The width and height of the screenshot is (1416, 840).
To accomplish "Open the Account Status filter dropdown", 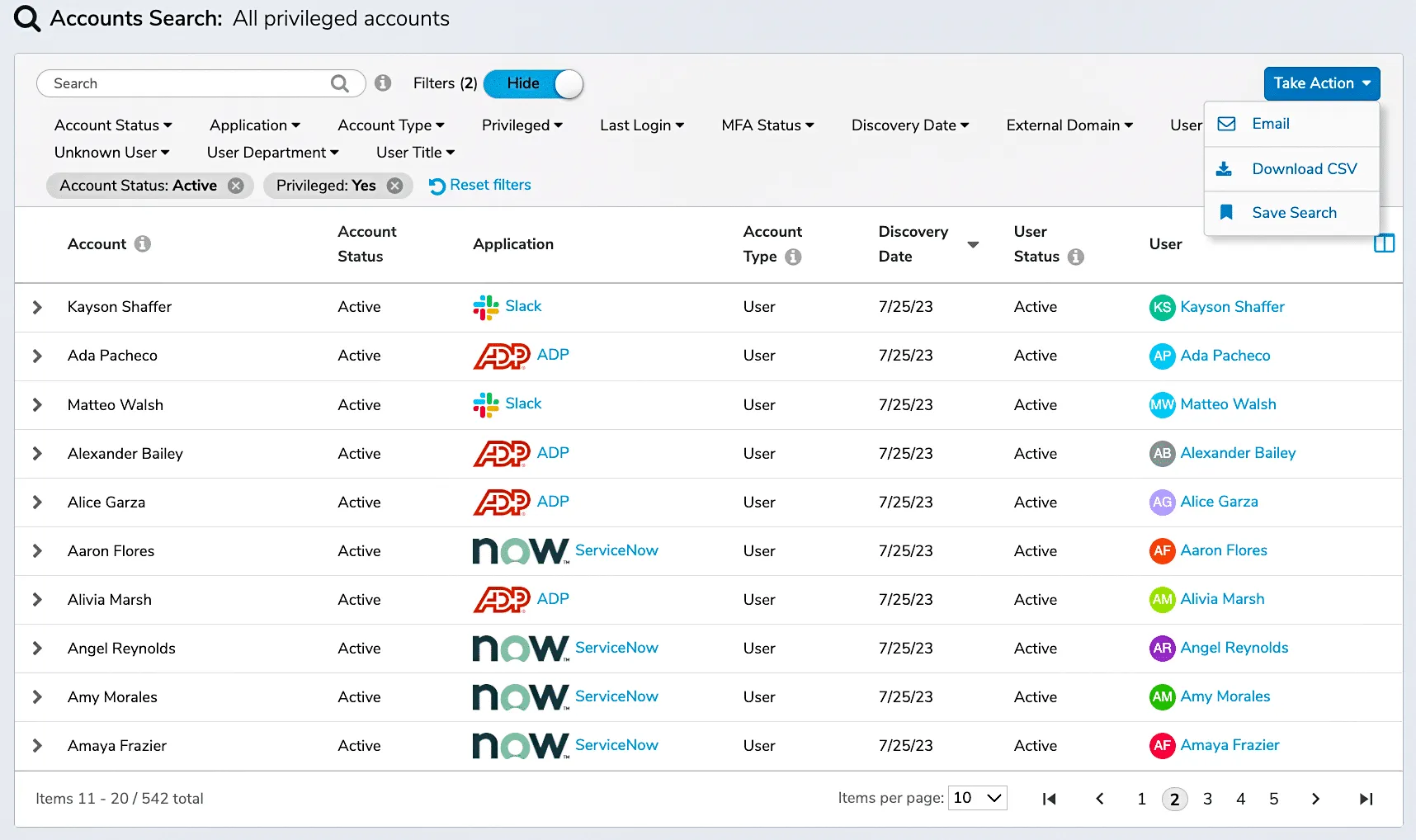I will point(113,125).
